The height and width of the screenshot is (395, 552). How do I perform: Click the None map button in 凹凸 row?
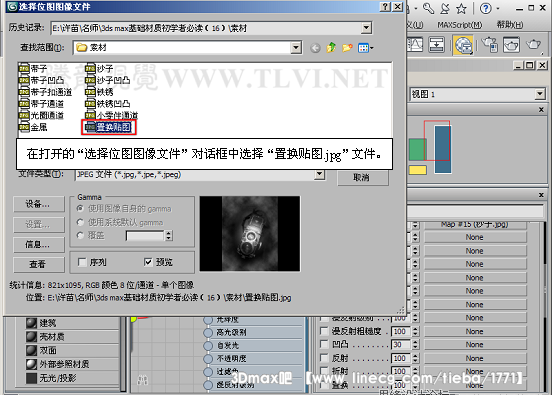475,345
